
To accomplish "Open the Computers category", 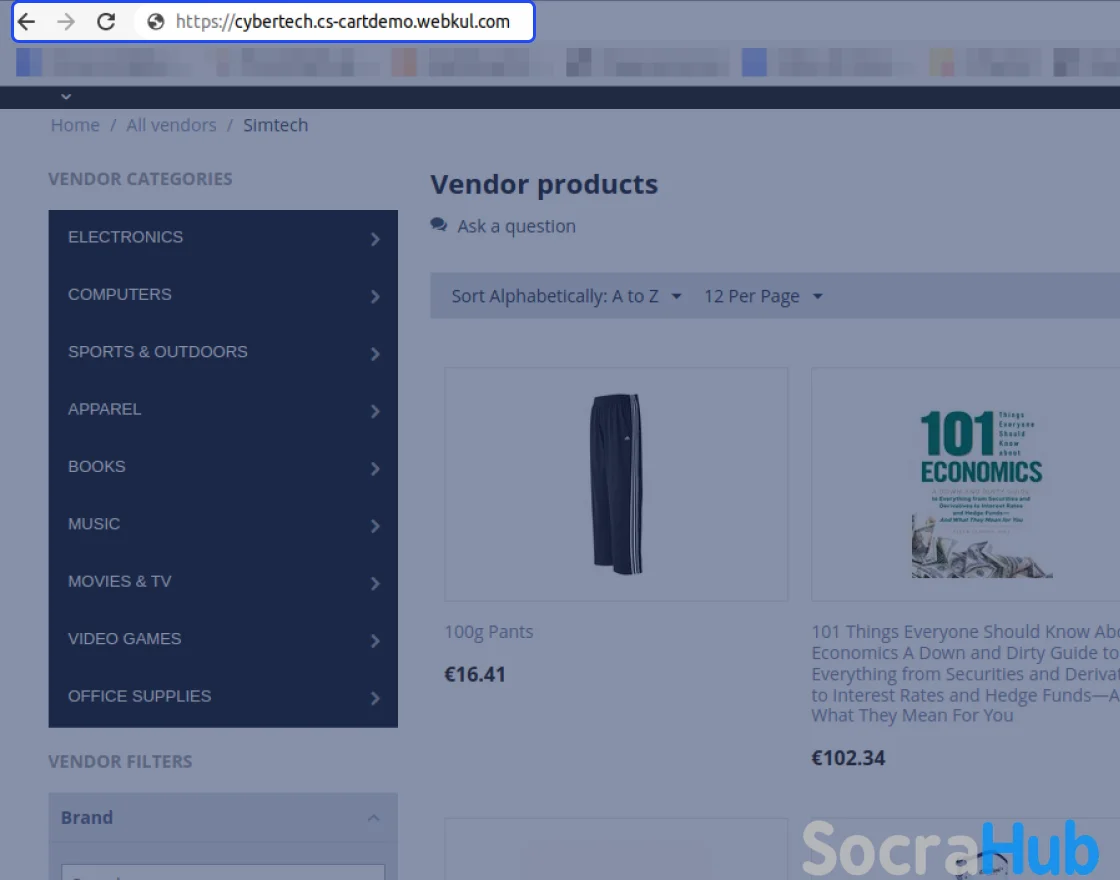I will click(x=120, y=294).
